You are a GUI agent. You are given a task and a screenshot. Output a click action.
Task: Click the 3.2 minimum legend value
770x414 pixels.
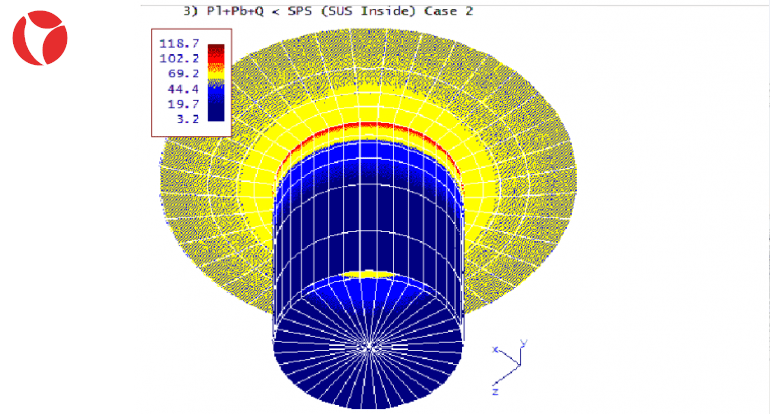click(188, 118)
